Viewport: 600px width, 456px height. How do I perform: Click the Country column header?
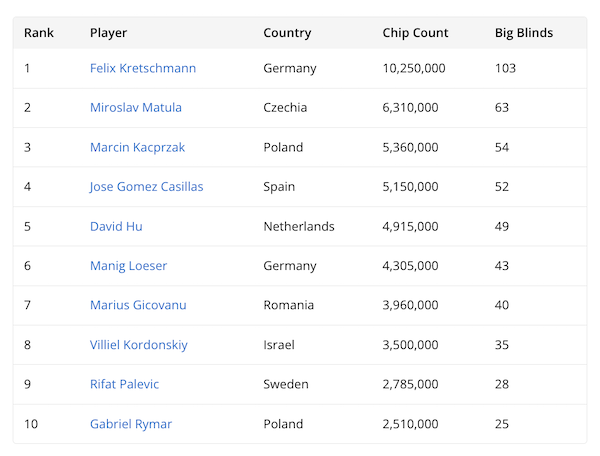(287, 33)
